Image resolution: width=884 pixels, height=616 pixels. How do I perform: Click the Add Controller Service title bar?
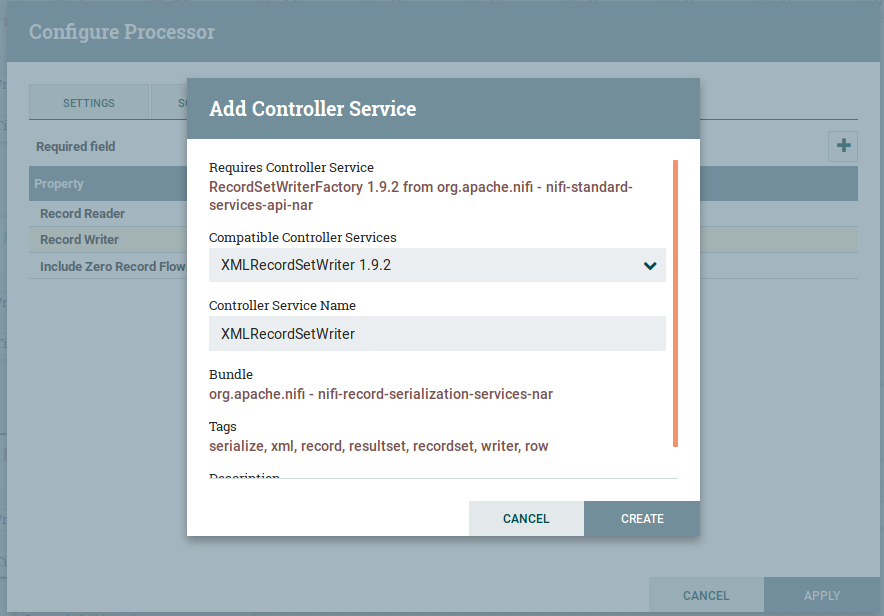click(x=442, y=109)
